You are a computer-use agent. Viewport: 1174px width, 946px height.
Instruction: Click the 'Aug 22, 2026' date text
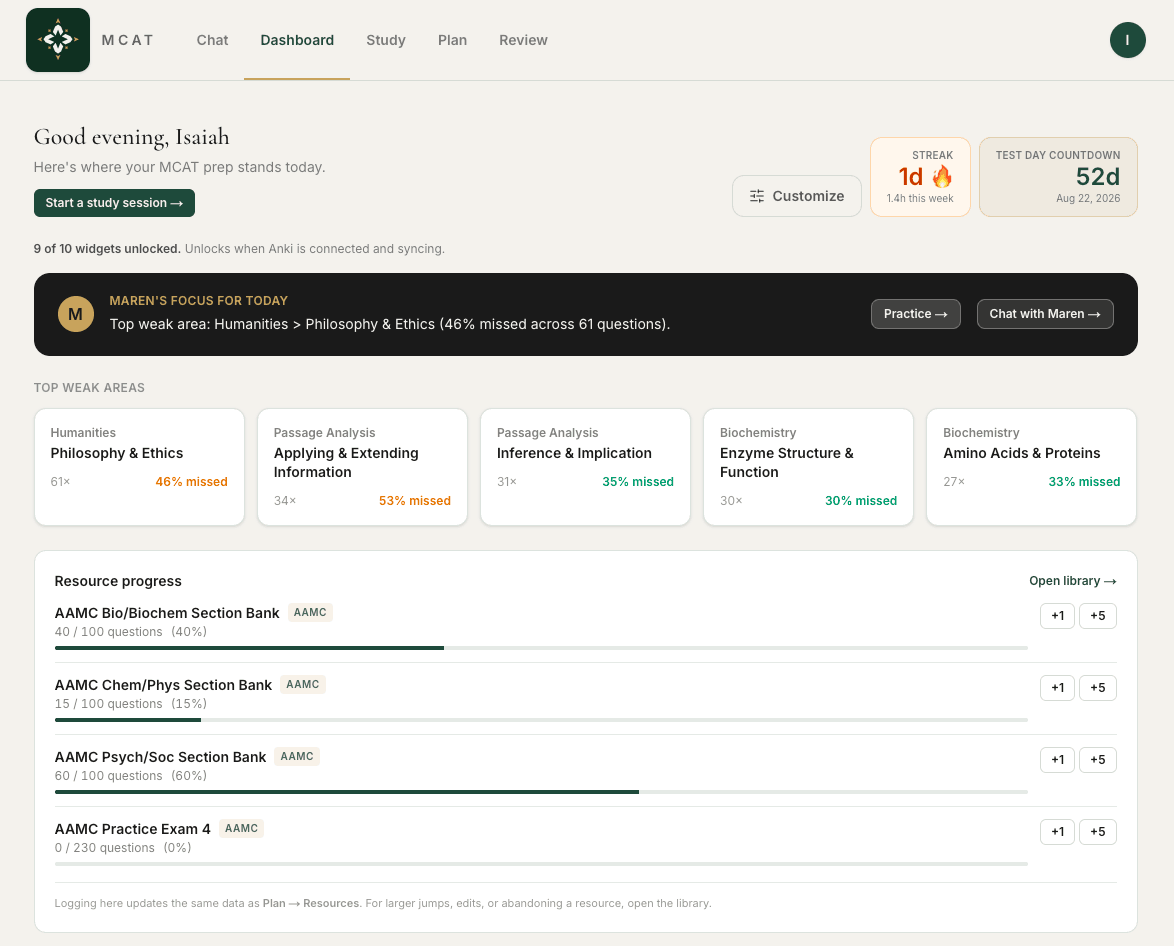pos(1088,198)
